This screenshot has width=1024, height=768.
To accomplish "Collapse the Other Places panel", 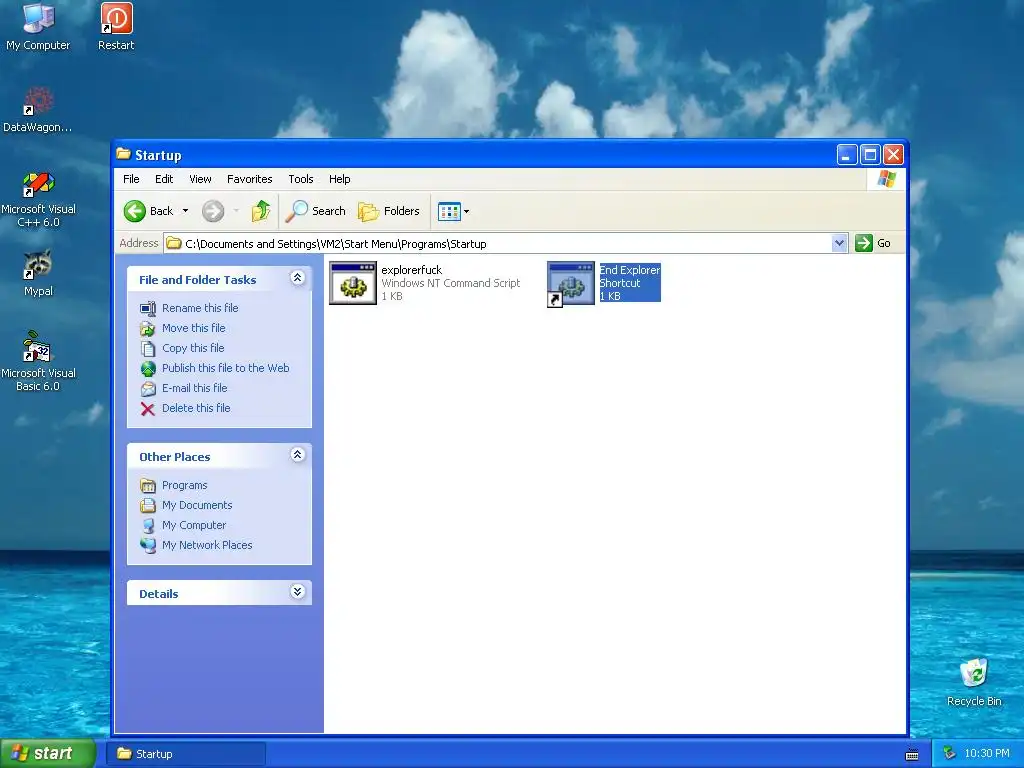I will tap(297, 455).
